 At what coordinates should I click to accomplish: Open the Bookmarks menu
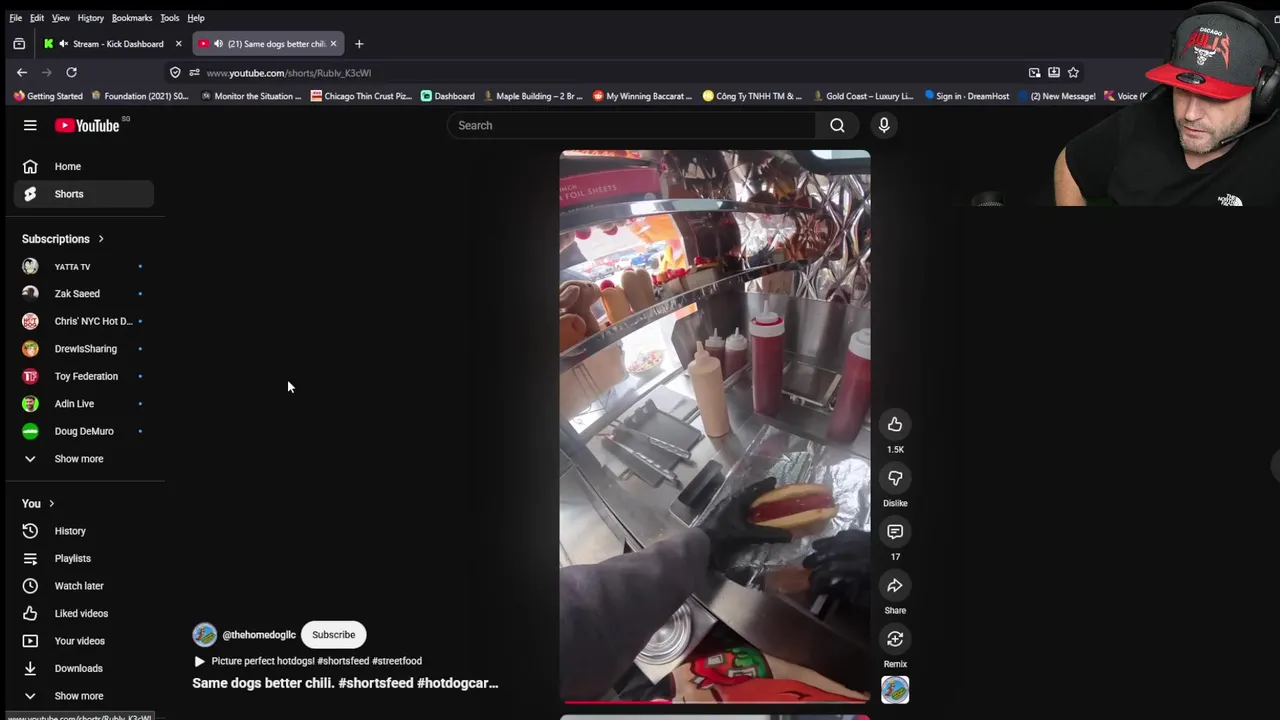click(x=132, y=18)
